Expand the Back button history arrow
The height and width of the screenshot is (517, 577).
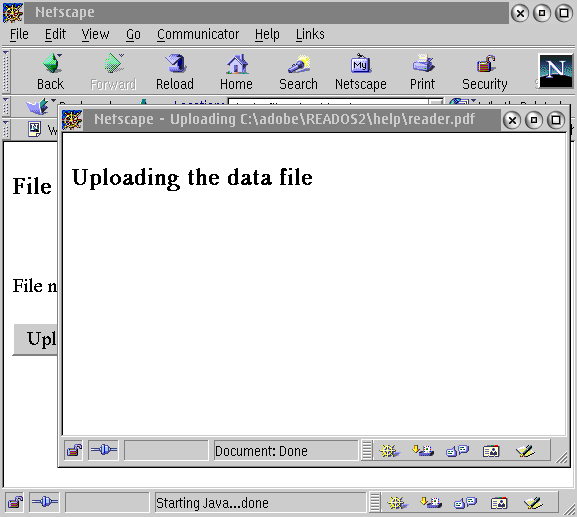click(x=60, y=56)
